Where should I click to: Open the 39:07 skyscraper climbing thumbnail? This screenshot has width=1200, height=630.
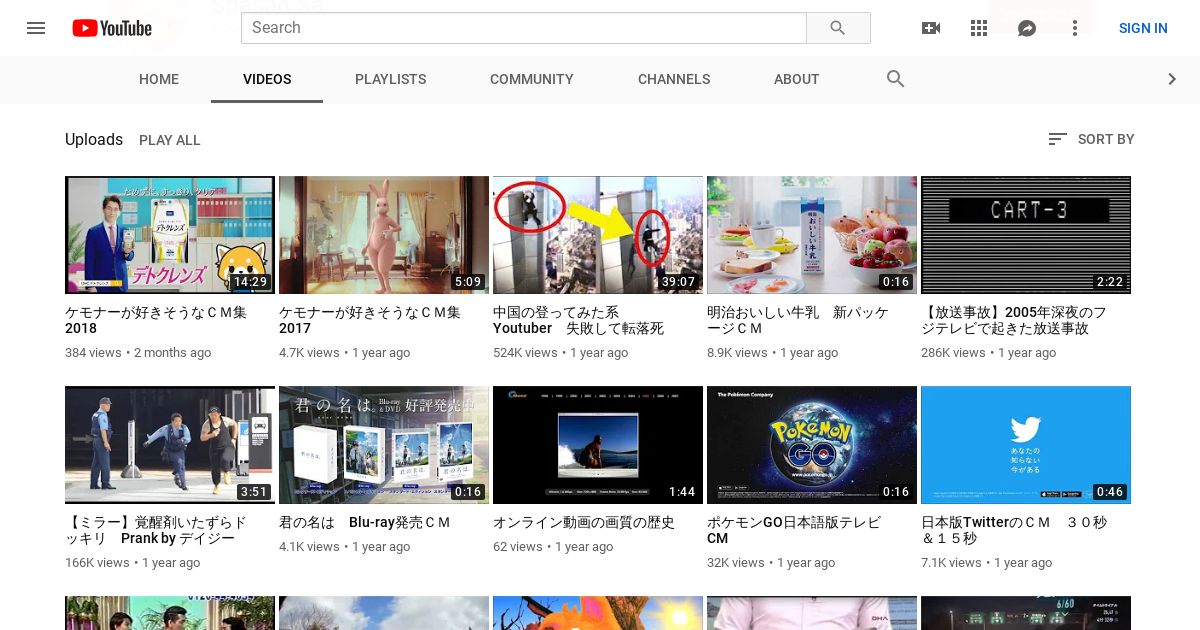tap(598, 235)
